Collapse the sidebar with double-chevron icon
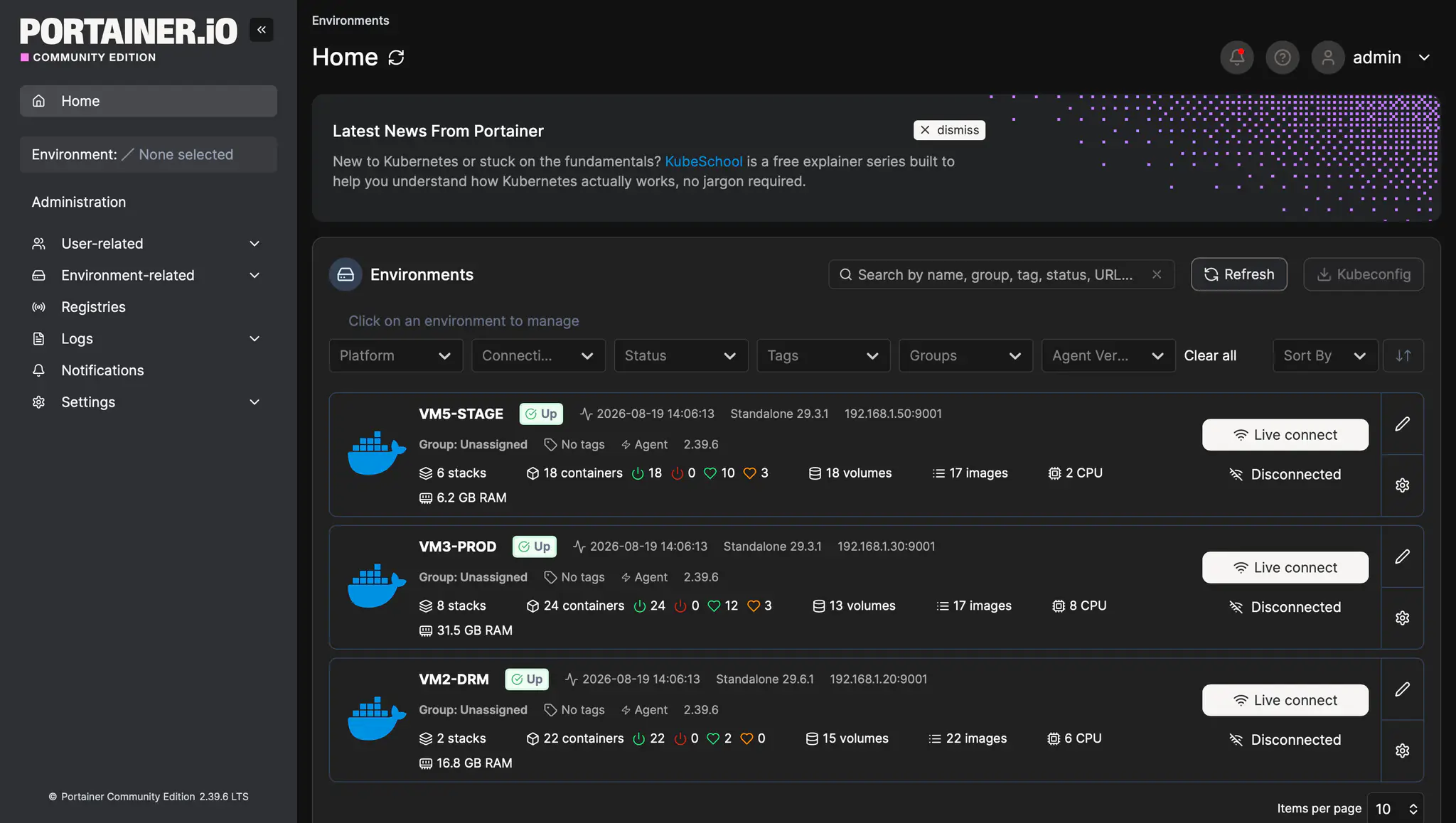The width and height of the screenshot is (1456, 823). (262, 30)
